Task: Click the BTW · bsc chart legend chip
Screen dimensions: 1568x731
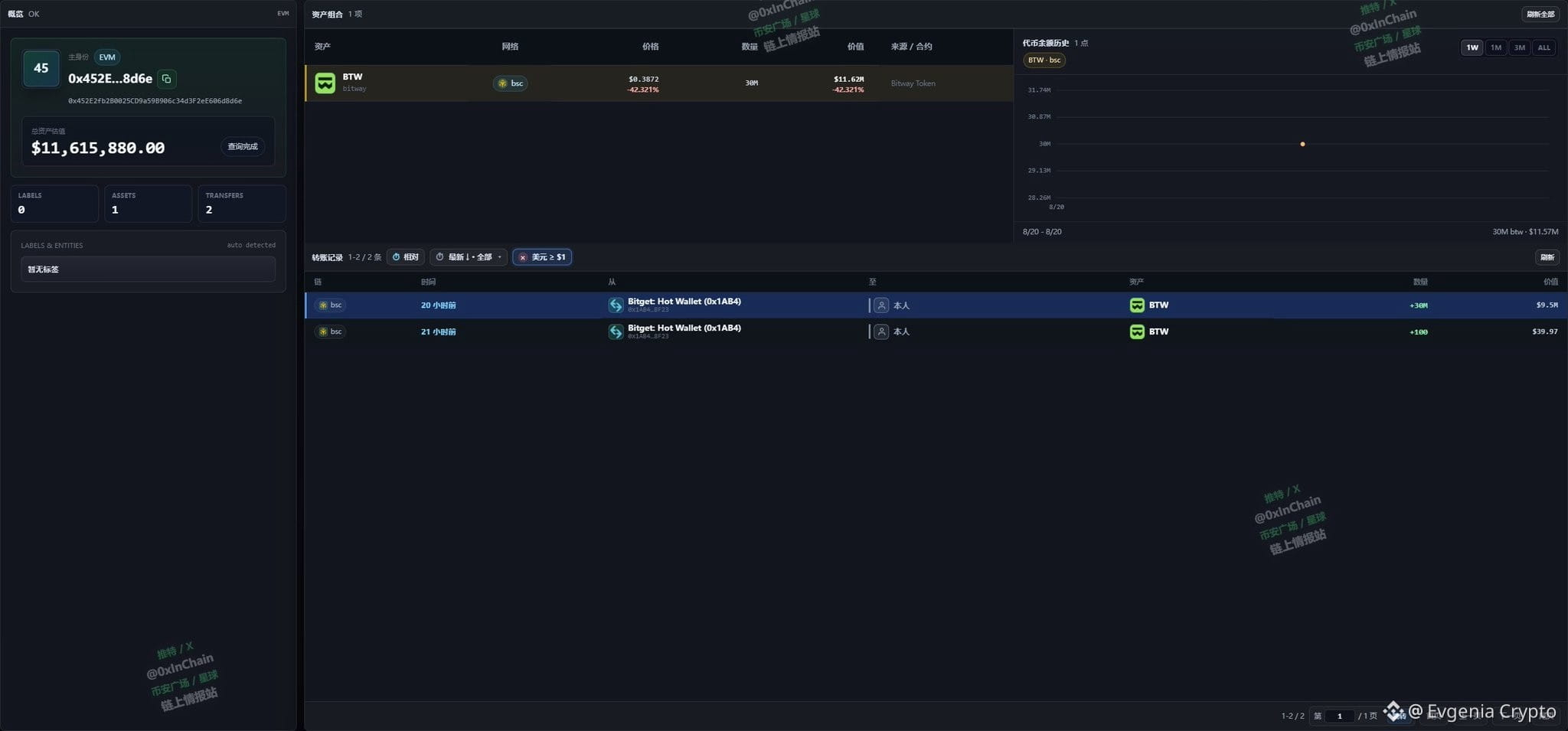Action: [x=1044, y=60]
